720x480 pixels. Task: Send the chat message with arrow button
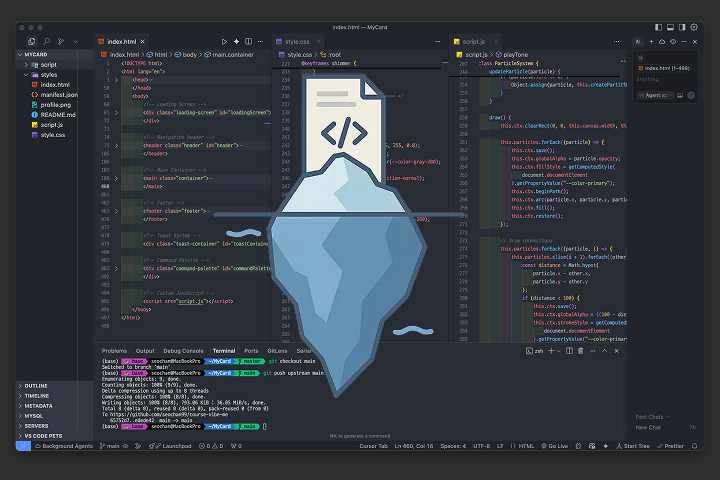[x=691, y=95]
